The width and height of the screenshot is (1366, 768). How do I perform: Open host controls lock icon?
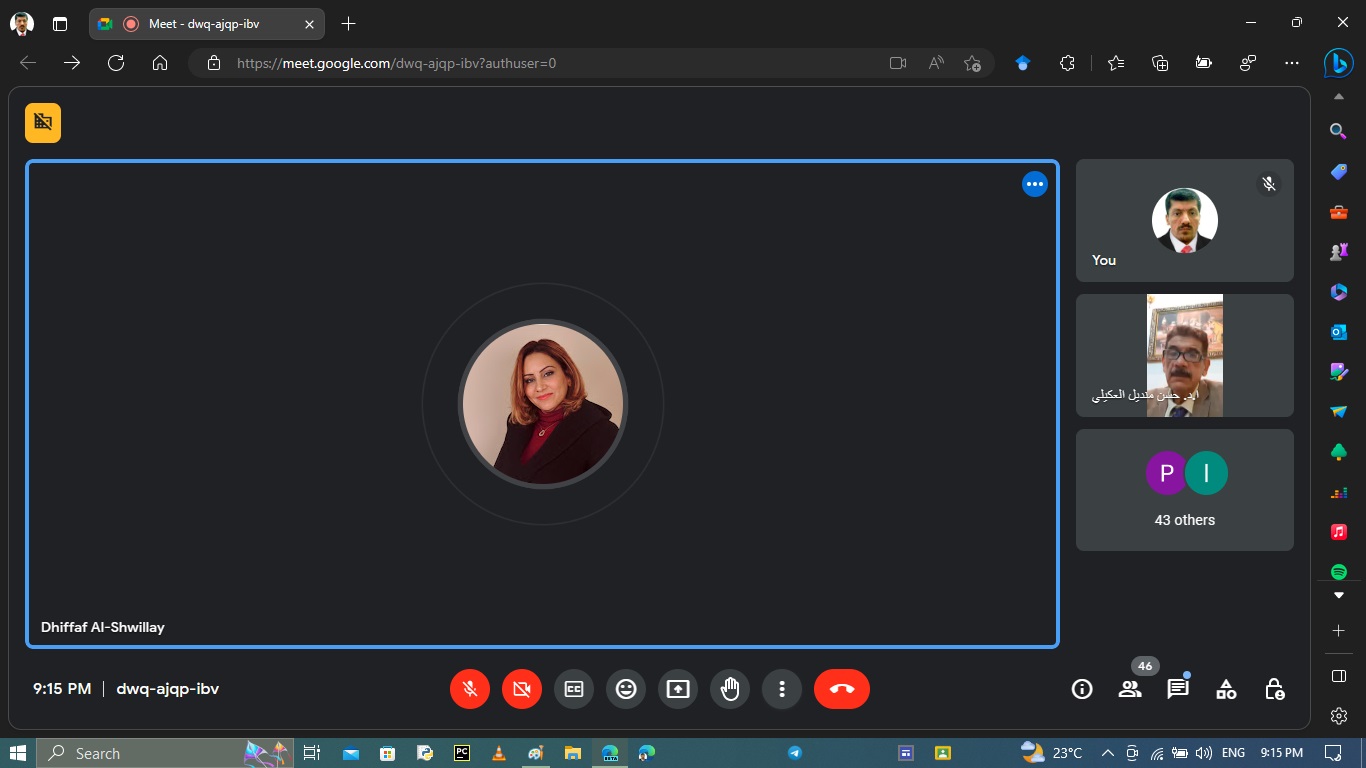tap(1274, 689)
